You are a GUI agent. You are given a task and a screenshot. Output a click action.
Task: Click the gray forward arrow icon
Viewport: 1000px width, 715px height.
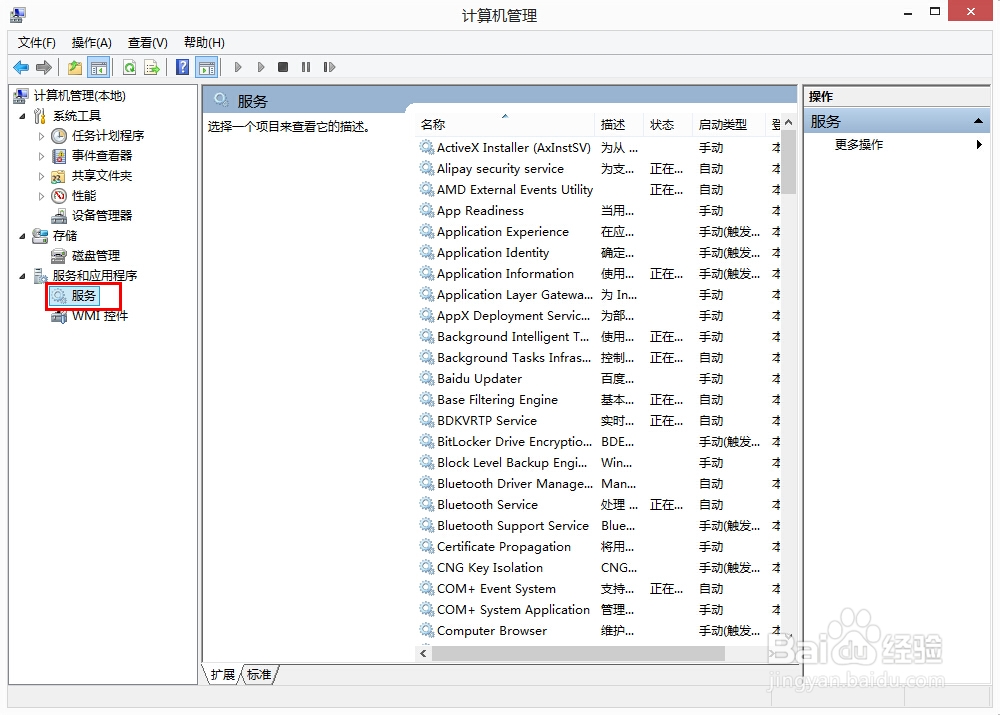44,67
